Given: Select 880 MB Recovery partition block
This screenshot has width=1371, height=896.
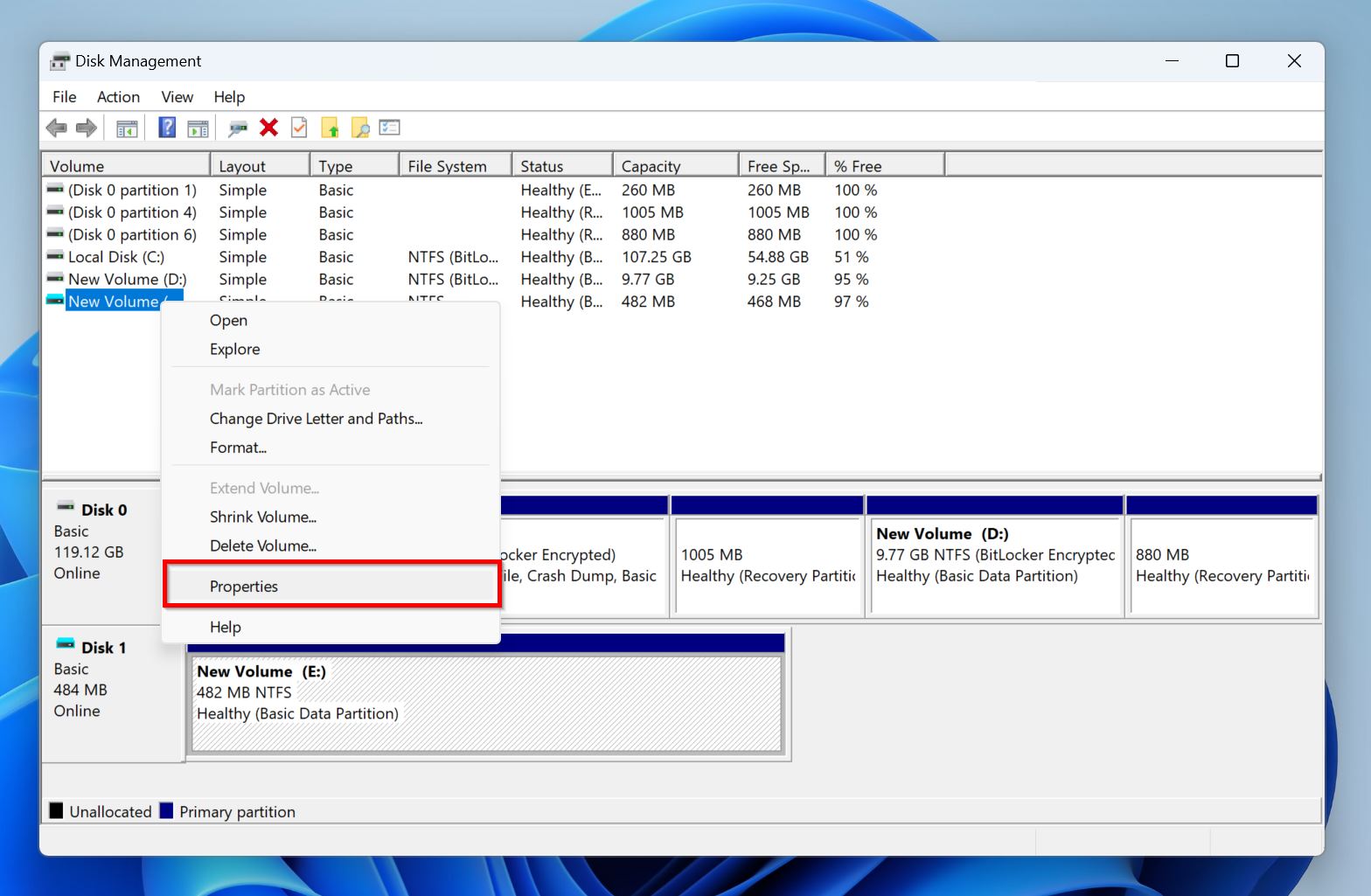Looking at the screenshot, I should pos(1222,557).
